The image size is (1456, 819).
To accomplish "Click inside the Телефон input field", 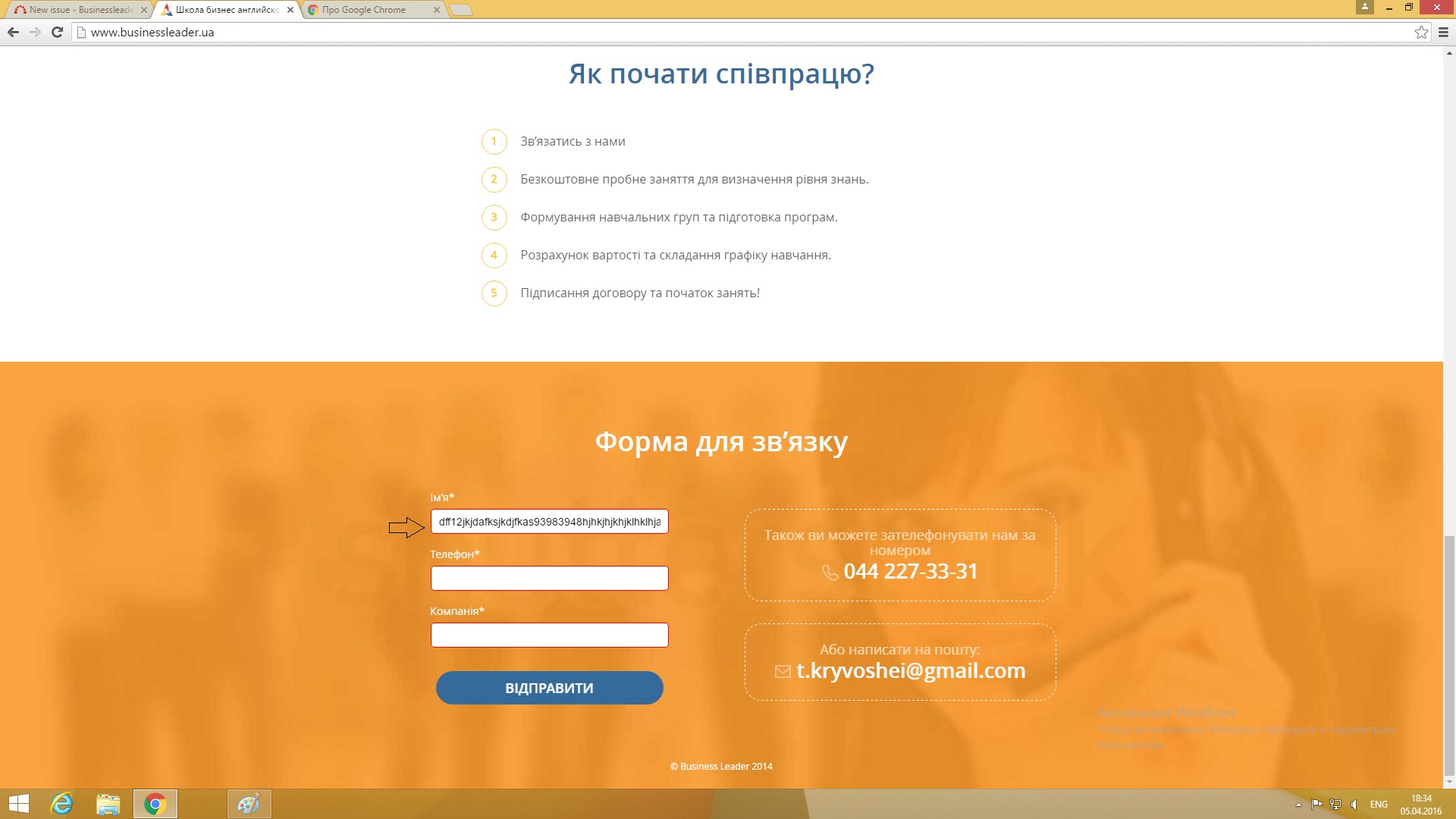I will point(549,578).
